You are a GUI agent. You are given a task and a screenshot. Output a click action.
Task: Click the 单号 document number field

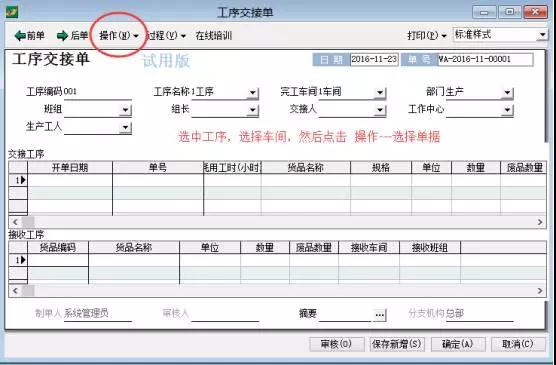(x=485, y=59)
